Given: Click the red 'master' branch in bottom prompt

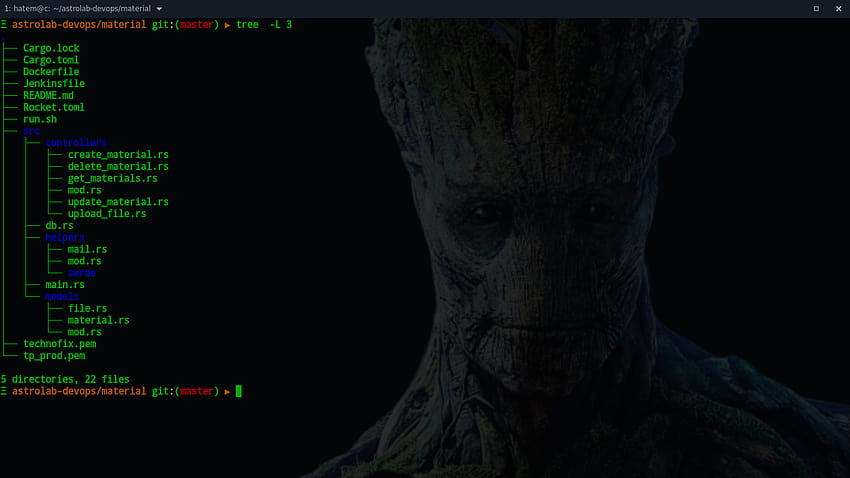Looking at the screenshot, I should click(x=196, y=391).
